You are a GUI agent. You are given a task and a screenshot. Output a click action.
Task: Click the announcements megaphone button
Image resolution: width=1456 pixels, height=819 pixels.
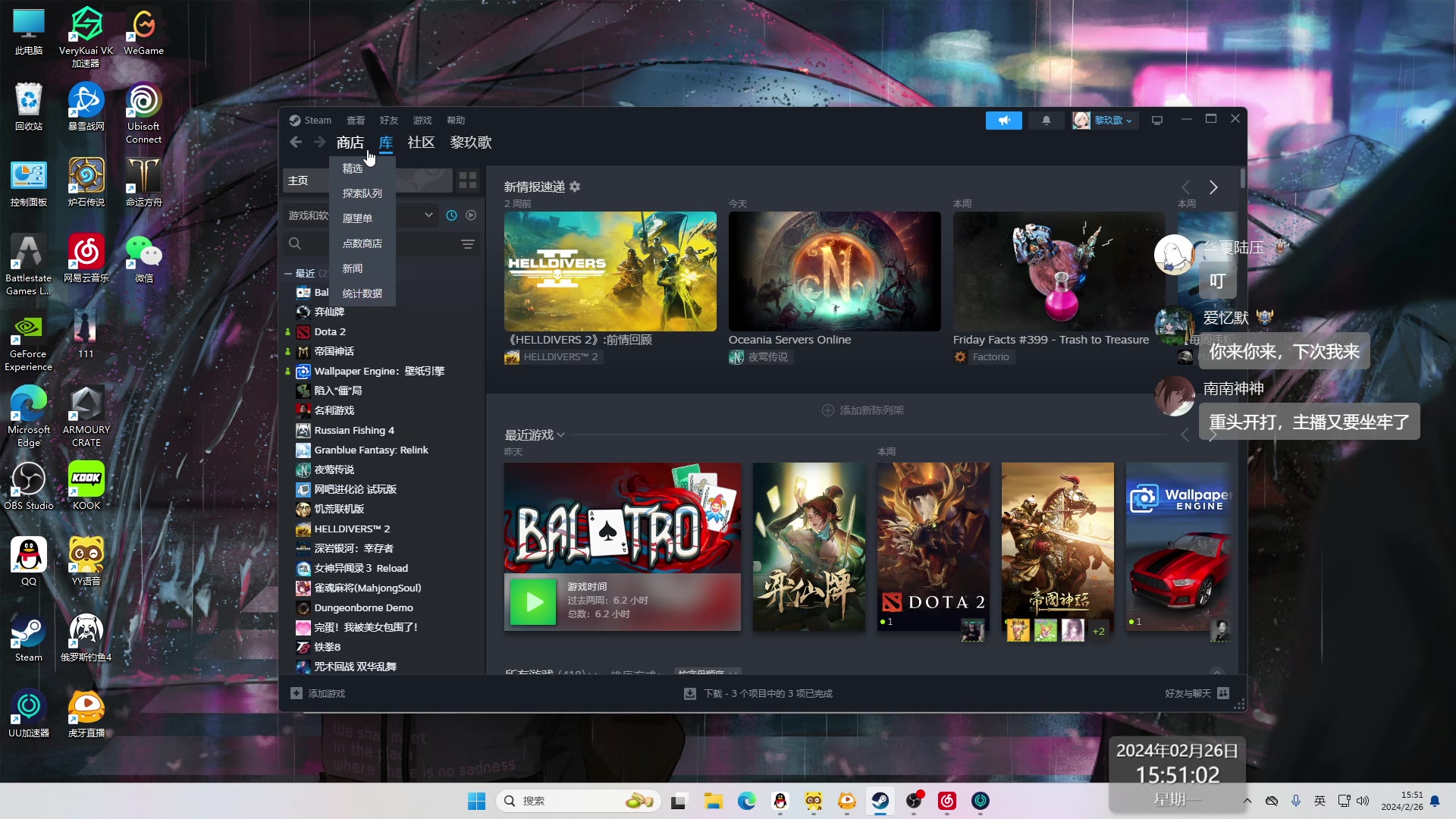point(1003,121)
